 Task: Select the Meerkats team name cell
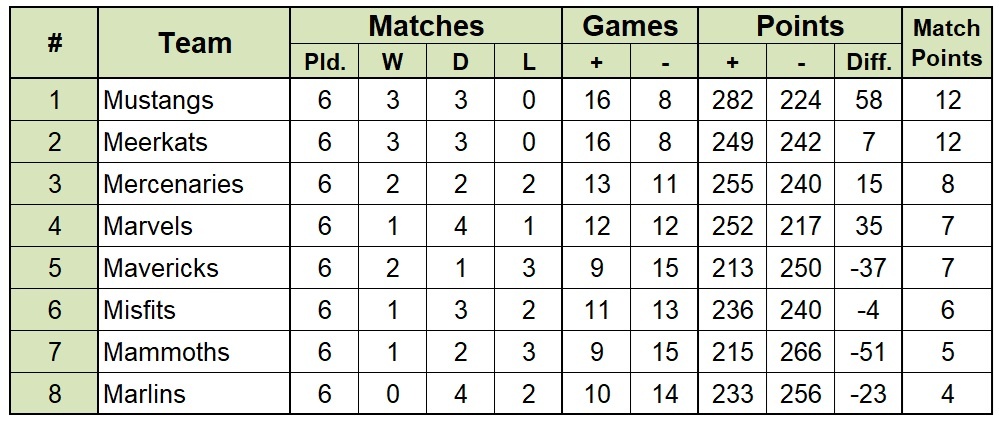click(194, 142)
